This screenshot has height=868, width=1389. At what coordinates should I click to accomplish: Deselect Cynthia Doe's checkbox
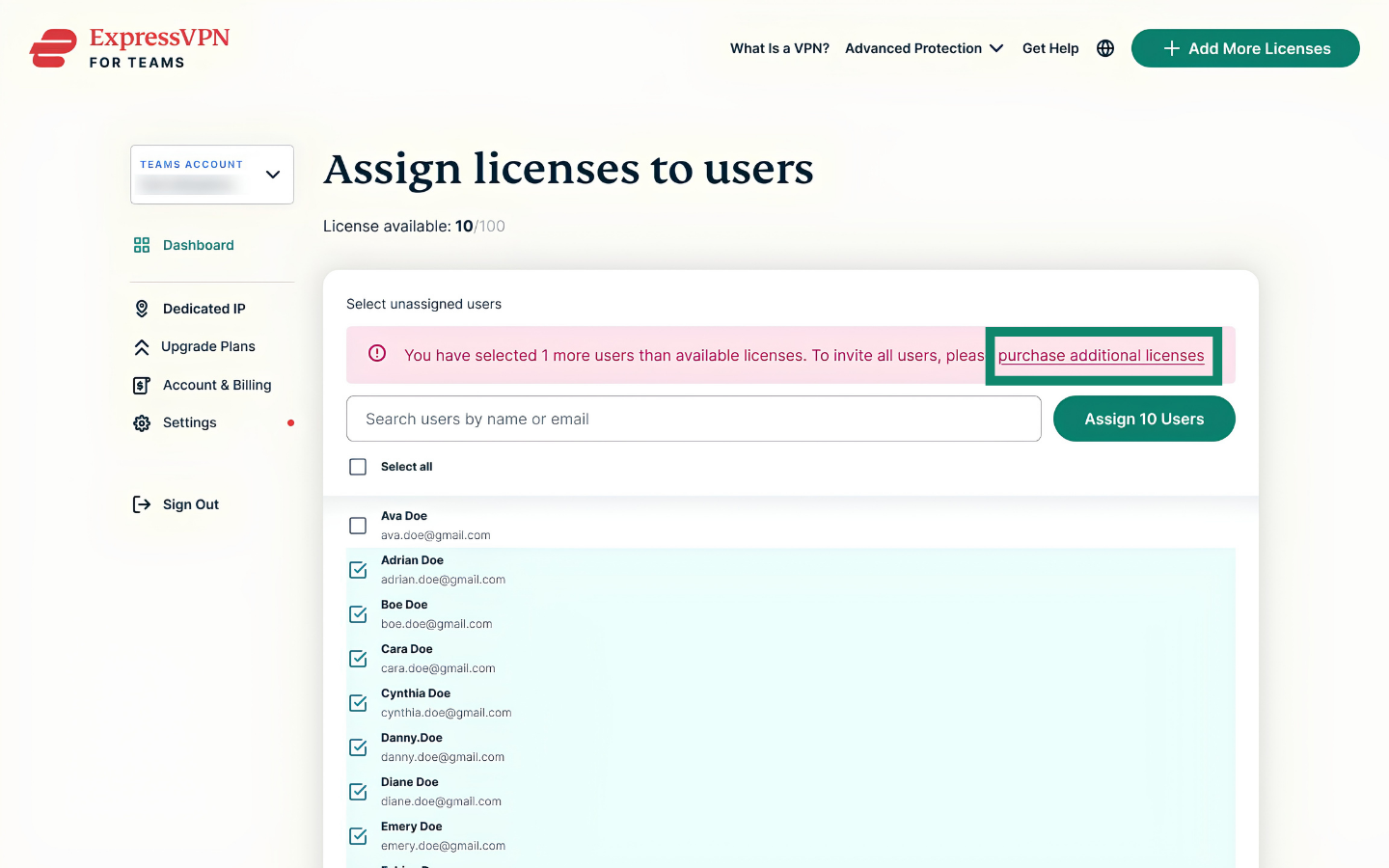(358, 703)
